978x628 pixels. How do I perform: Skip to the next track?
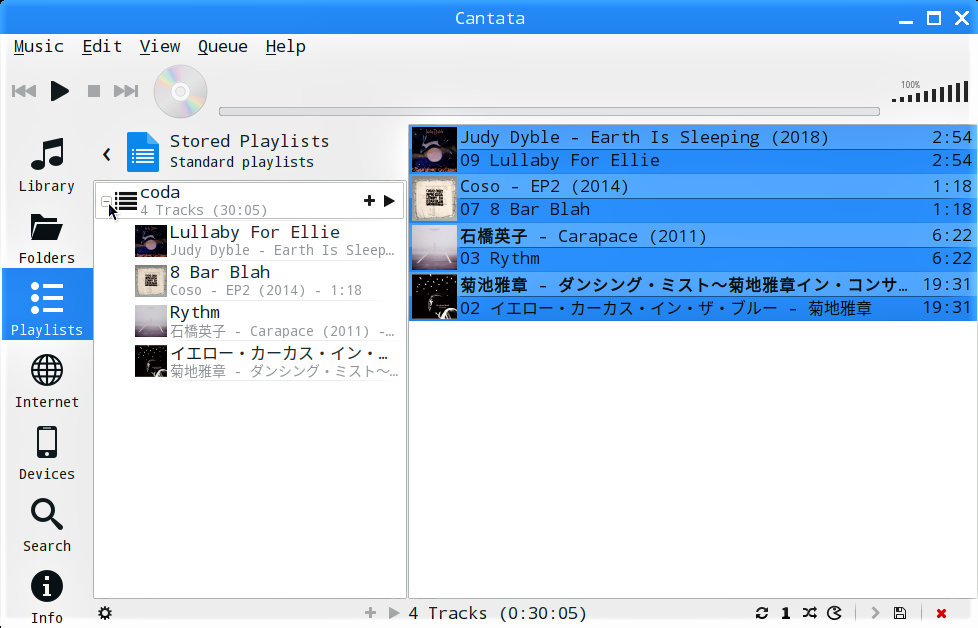(x=126, y=91)
